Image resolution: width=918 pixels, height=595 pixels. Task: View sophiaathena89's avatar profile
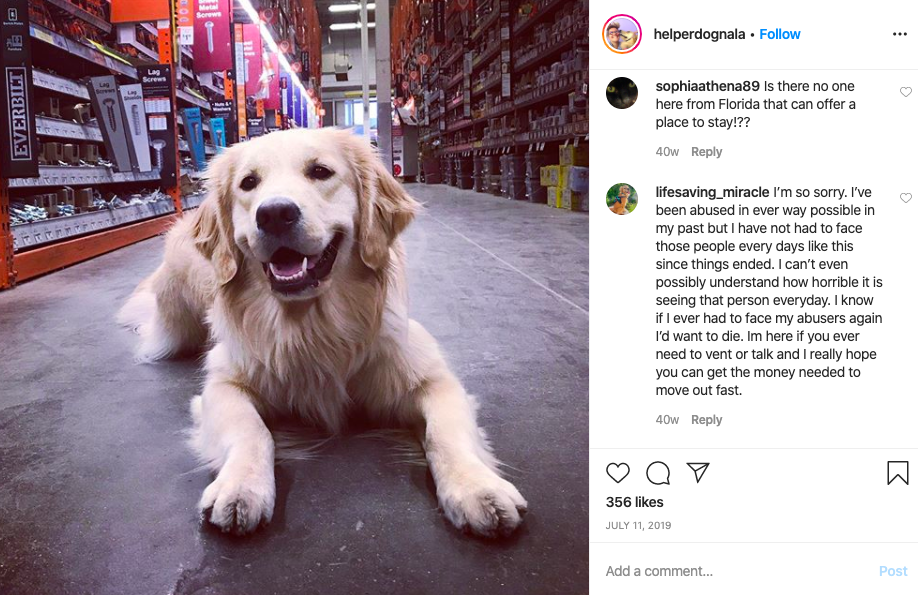point(622,93)
